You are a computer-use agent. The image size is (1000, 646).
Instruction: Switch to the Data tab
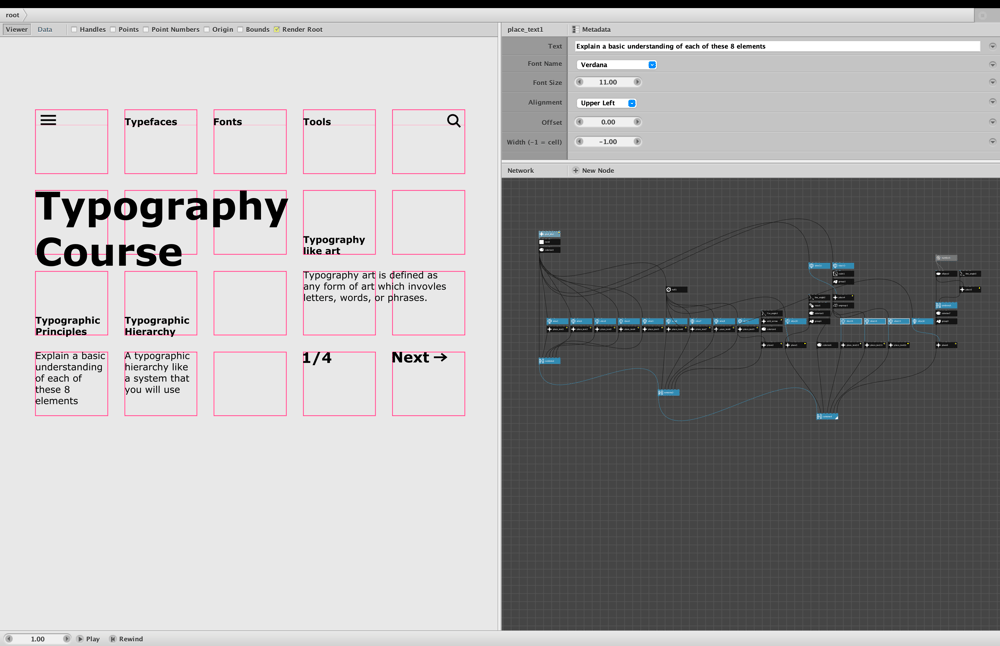click(x=45, y=29)
